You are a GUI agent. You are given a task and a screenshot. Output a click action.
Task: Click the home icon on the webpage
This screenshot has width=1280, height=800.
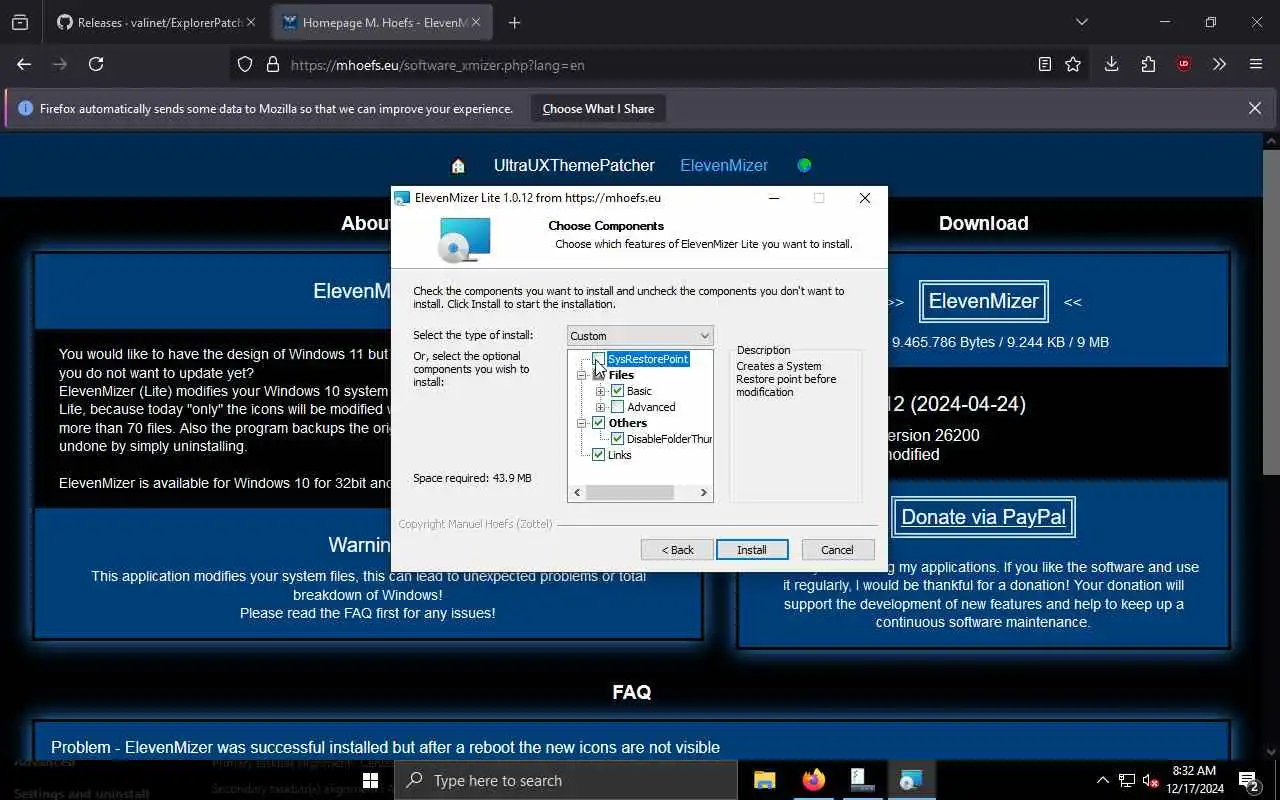[x=458, y=166]
